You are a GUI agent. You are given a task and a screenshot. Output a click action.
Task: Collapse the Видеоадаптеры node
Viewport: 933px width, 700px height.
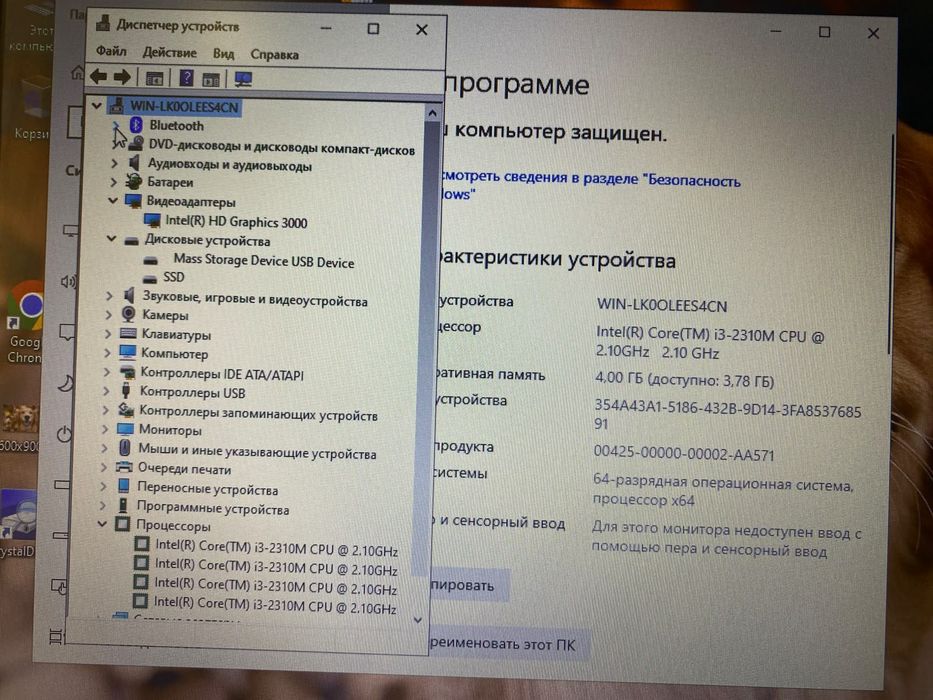point(112,201)
